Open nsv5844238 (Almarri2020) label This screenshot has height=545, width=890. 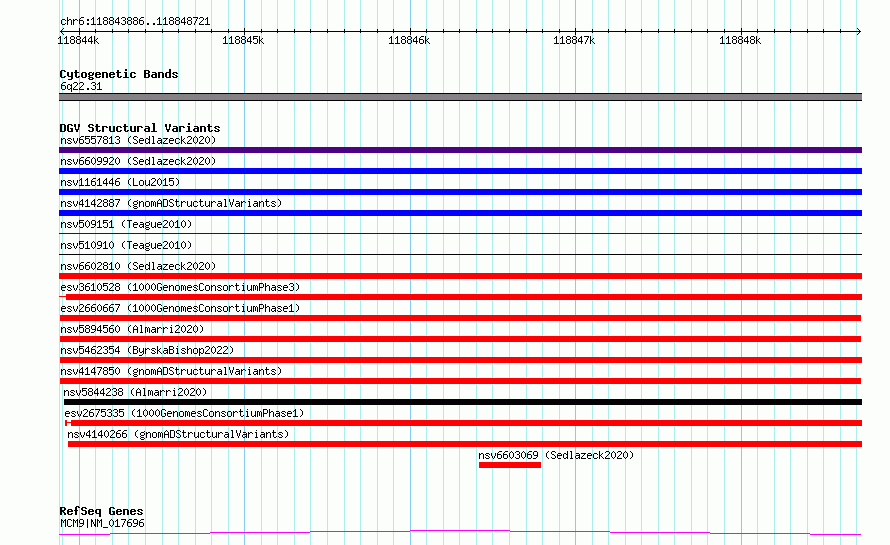click(x=135, y=392)
